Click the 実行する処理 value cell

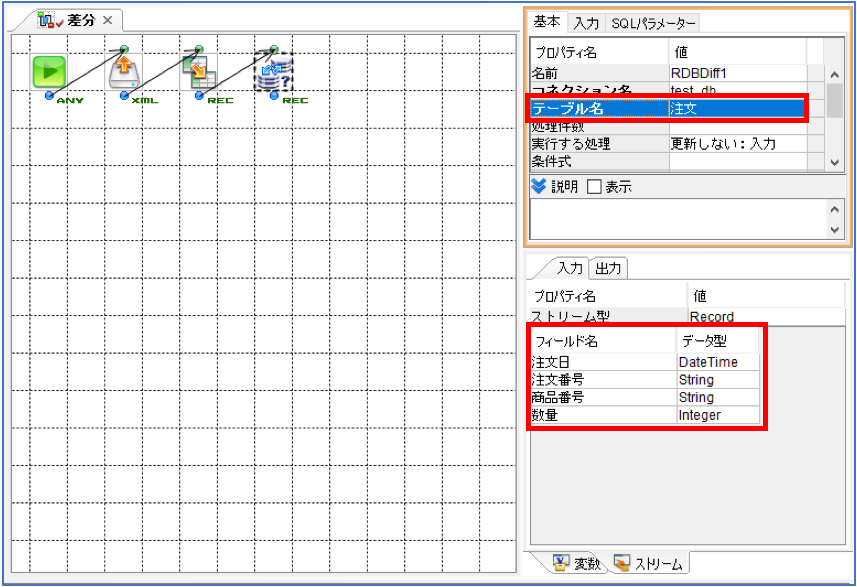point(738,144)
